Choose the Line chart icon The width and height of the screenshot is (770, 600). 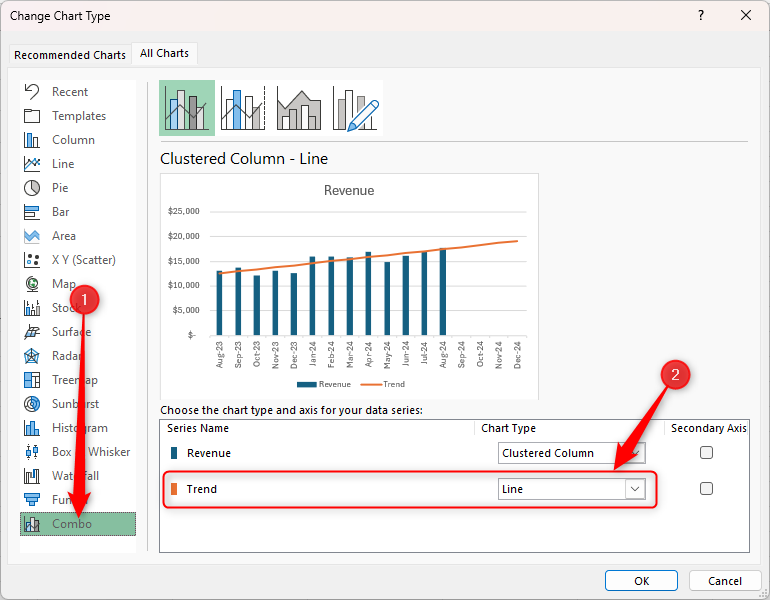(32, 164)
